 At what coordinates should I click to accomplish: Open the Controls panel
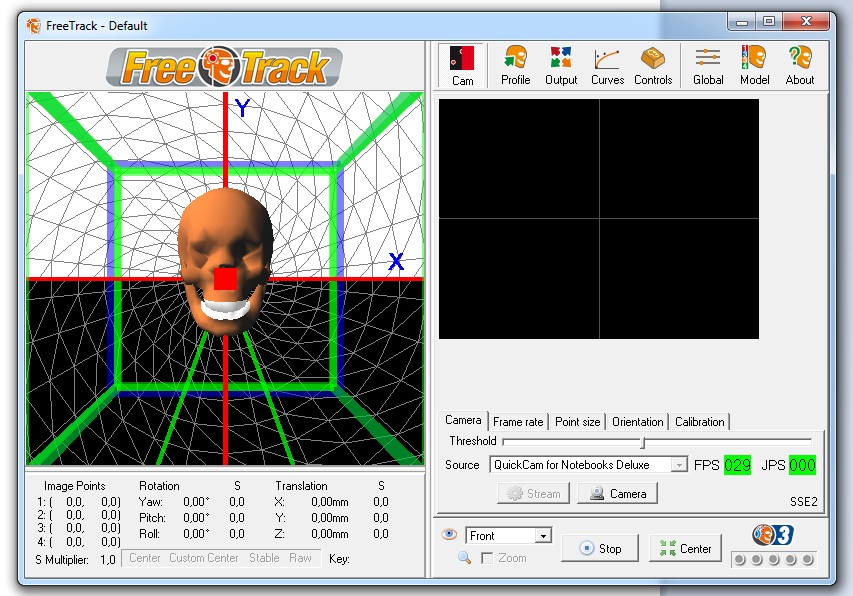[653, 66]
